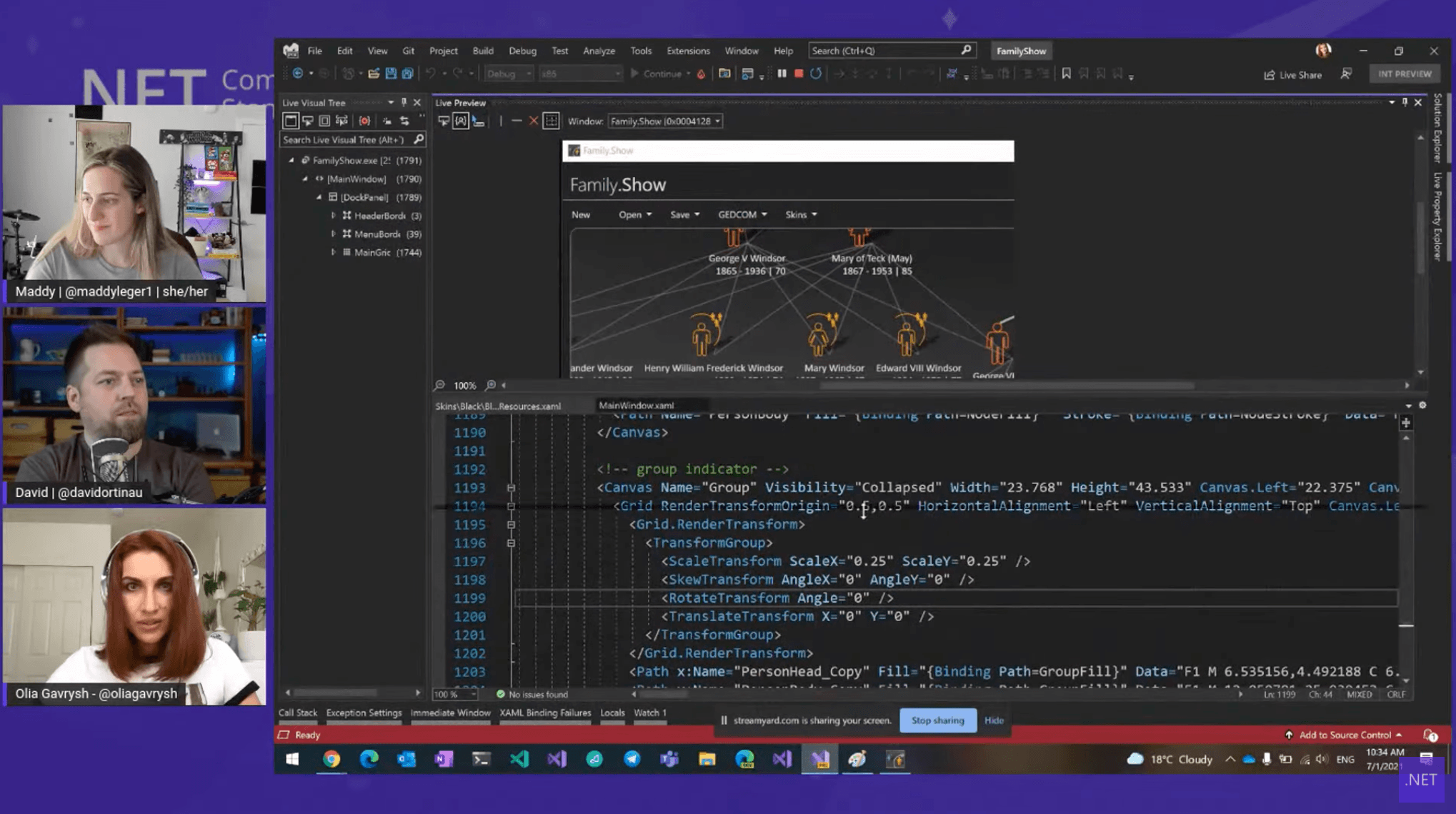1456x814 pixels.
Task: Select the Watch 1 debug tab icon
Action: click(x=650, y=712)
